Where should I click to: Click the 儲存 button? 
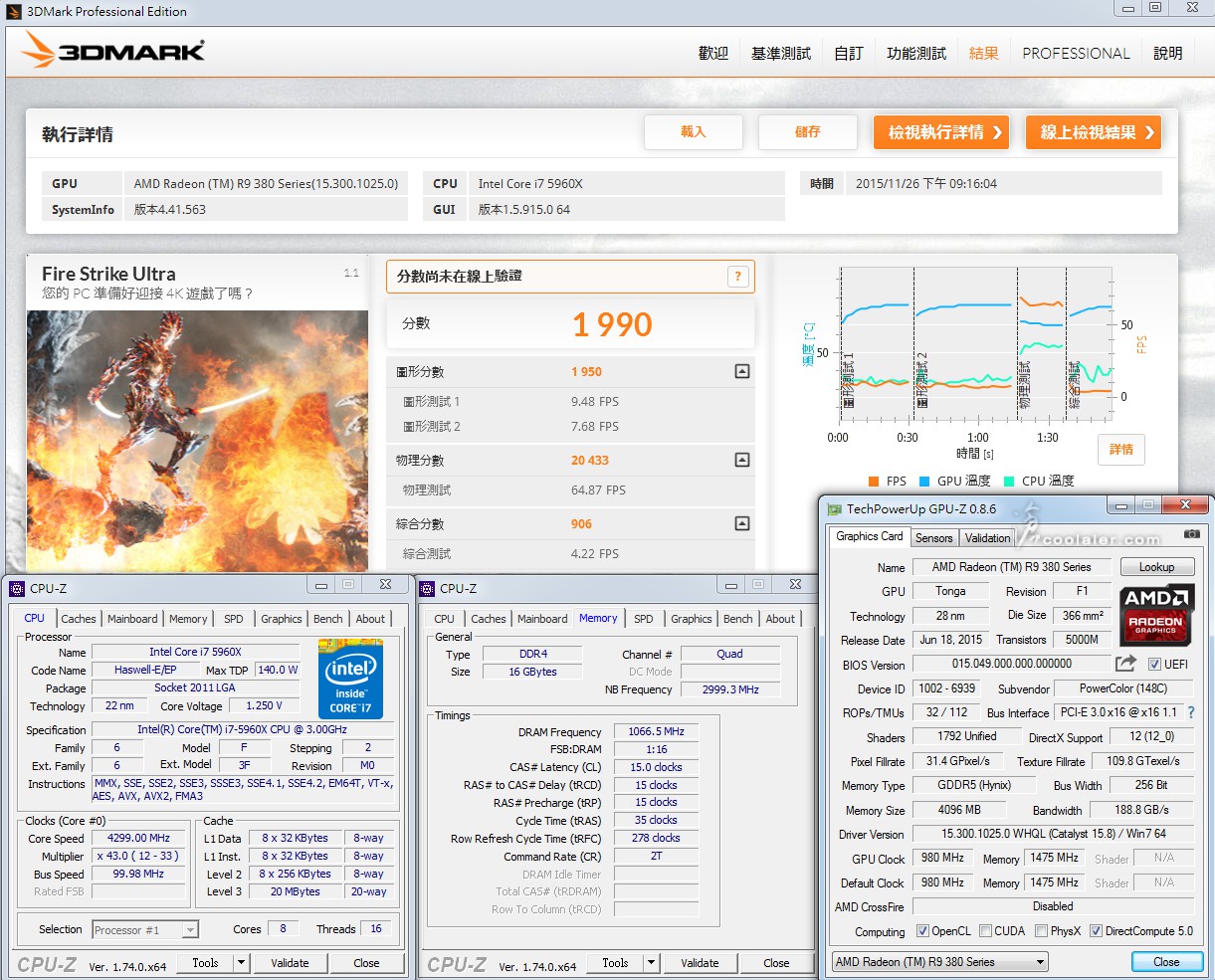808,132
